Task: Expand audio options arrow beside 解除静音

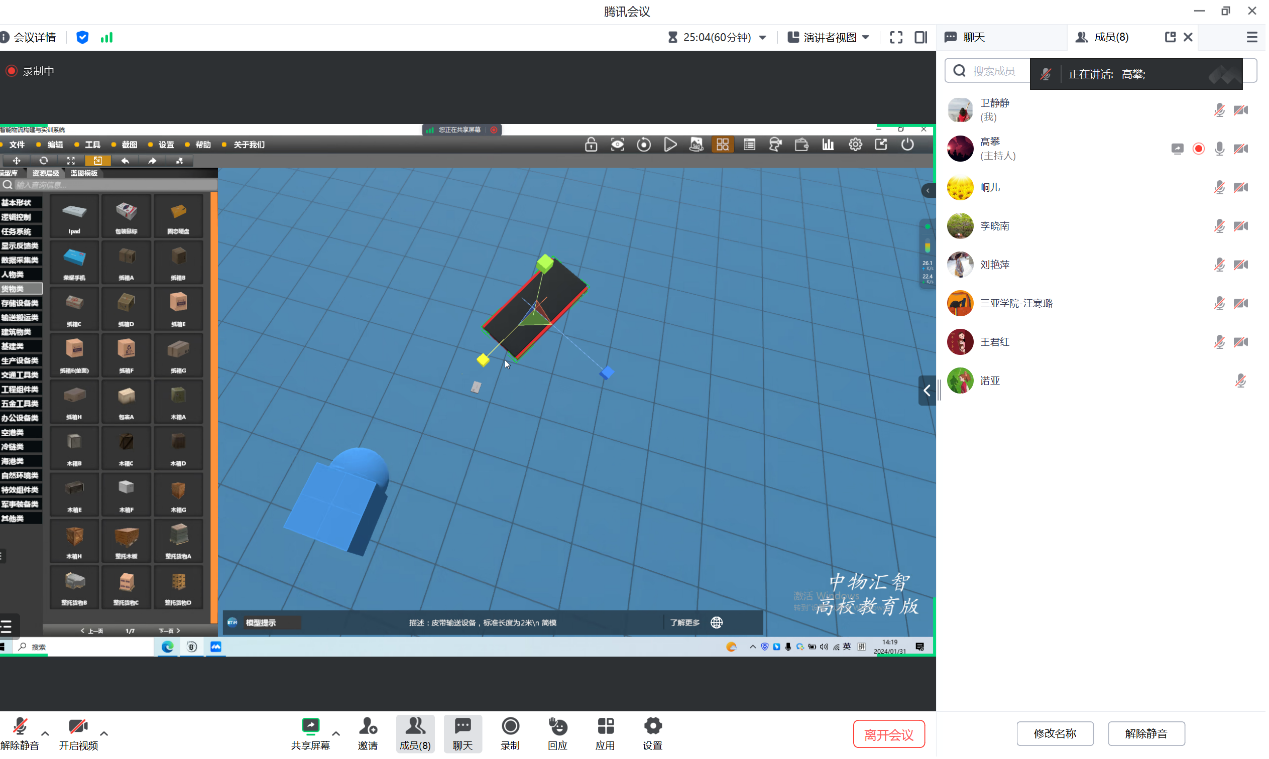Action: [x=45, y=733]
